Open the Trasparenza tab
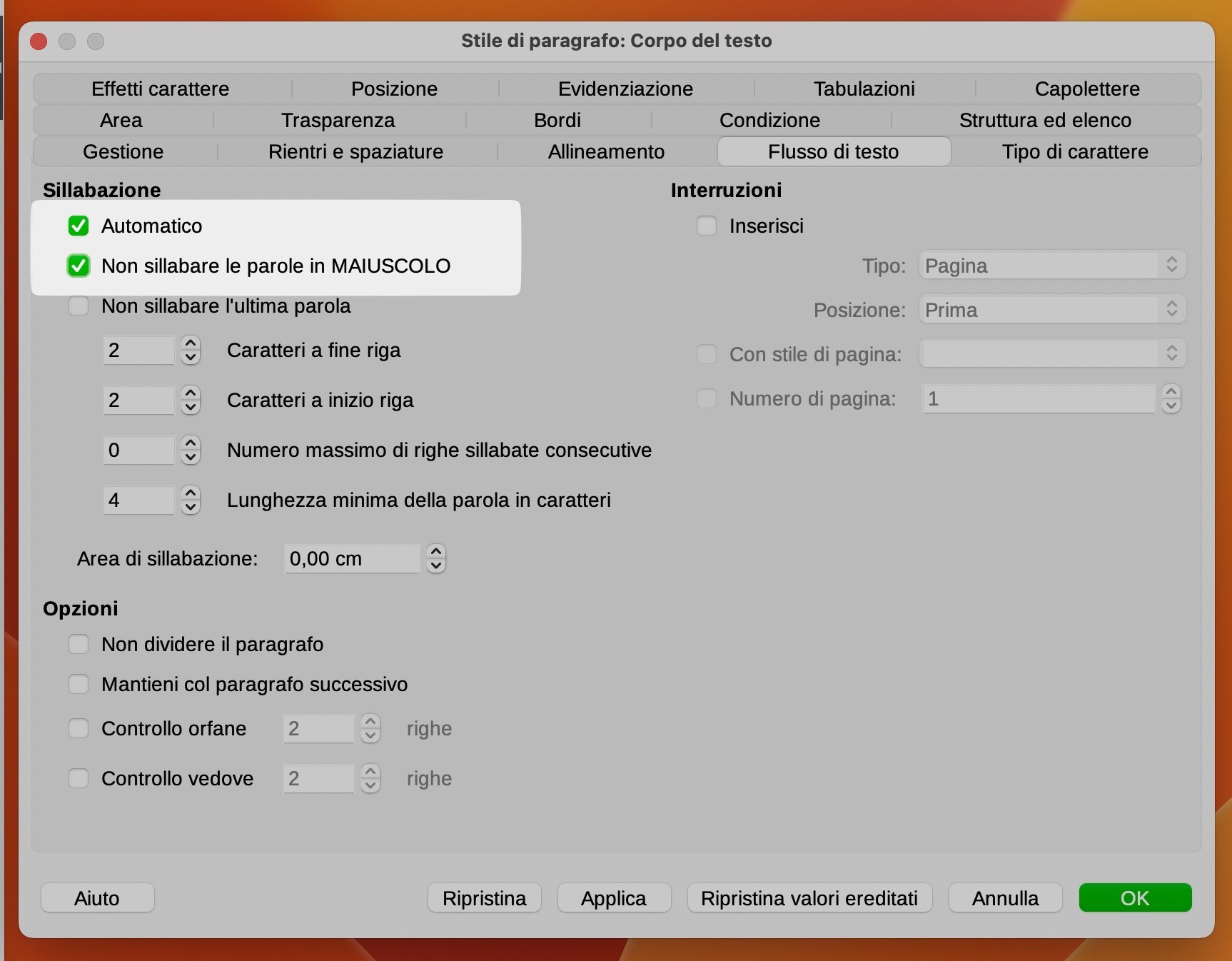Image resolution: width=1232 pixels, height=961 pixels. [x=338, y=120]
